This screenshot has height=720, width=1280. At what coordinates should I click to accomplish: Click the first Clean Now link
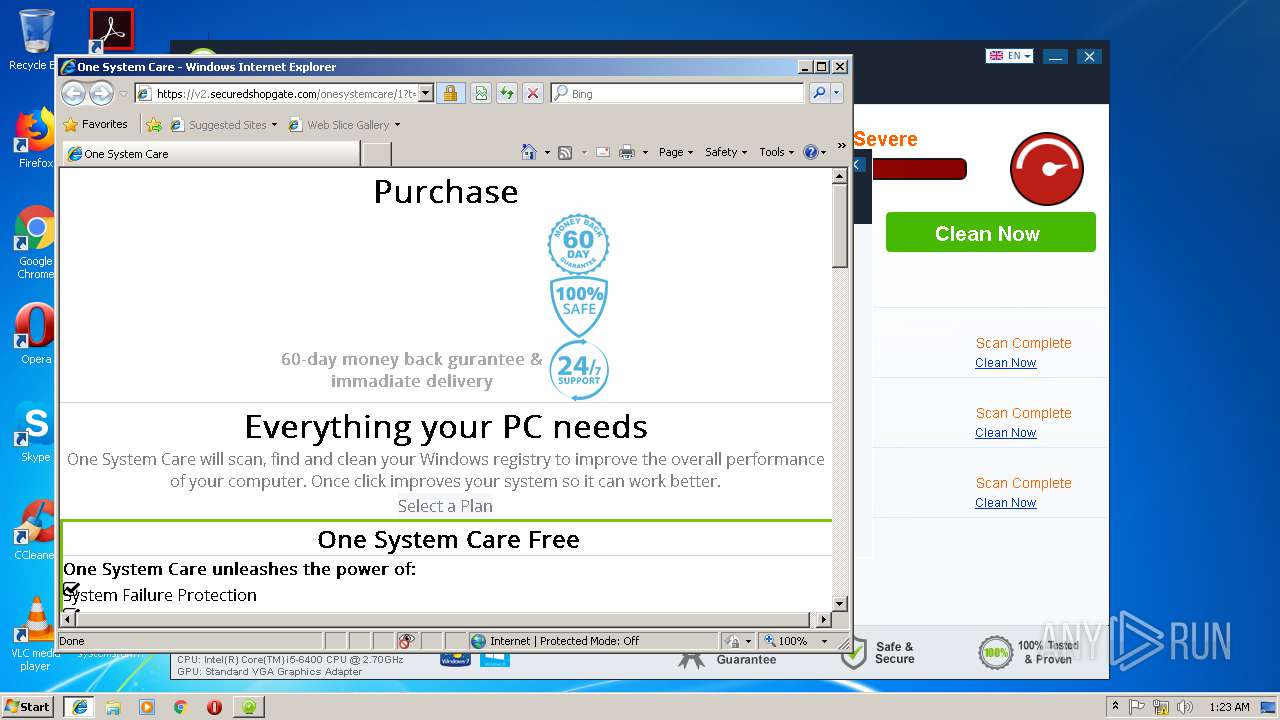pyautogui.click(x=1005, y=363)
